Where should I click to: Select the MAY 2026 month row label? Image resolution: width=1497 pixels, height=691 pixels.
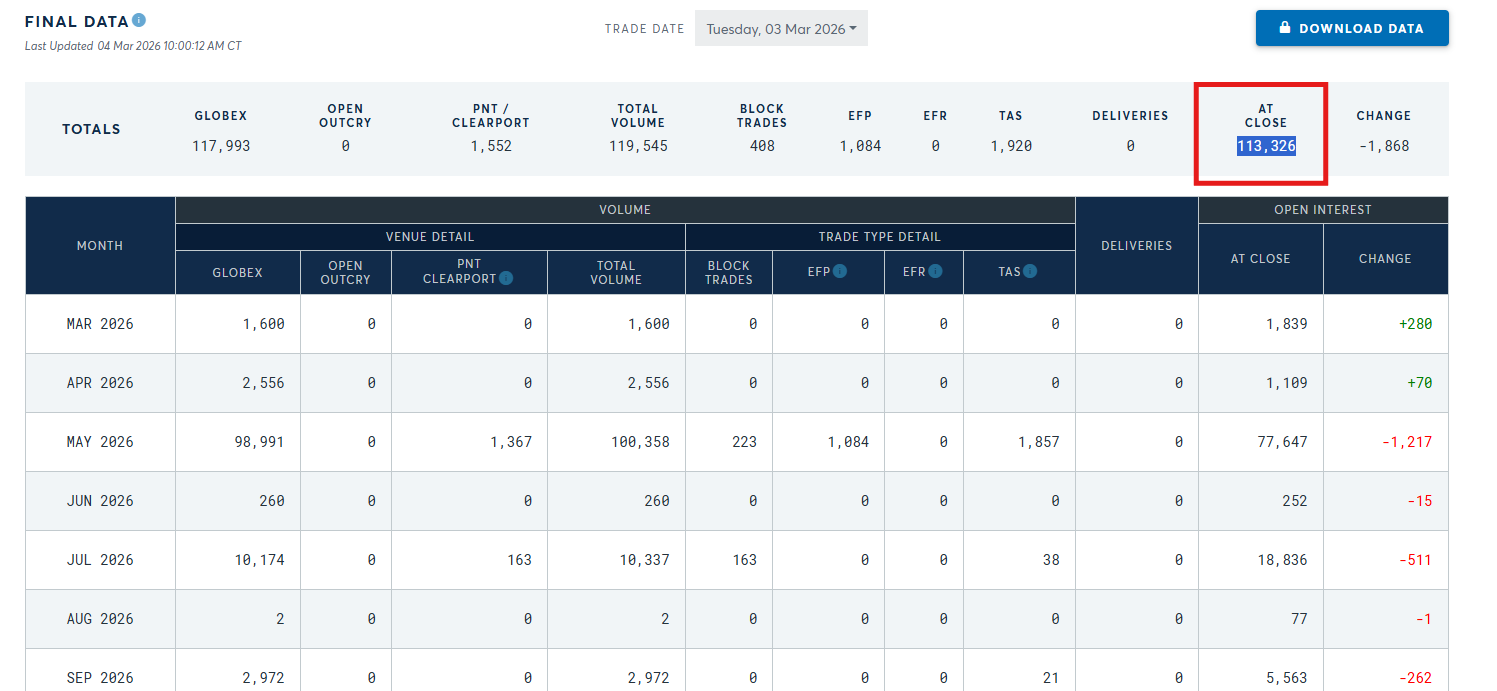[x=100, y=442]
